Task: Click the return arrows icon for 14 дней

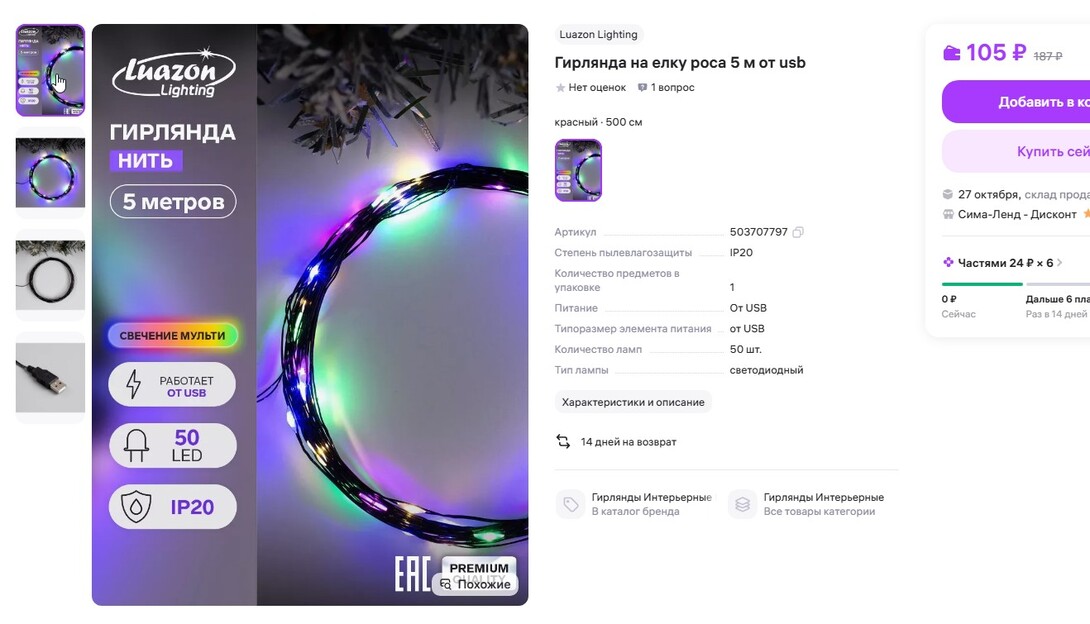Action: tap(563, 441)
